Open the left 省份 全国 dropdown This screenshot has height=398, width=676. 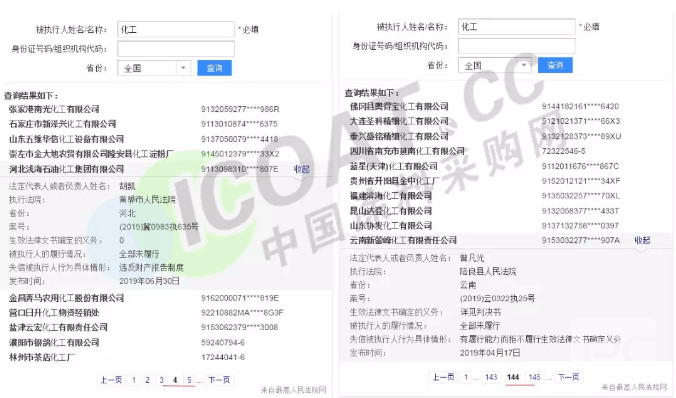point(154,68)
